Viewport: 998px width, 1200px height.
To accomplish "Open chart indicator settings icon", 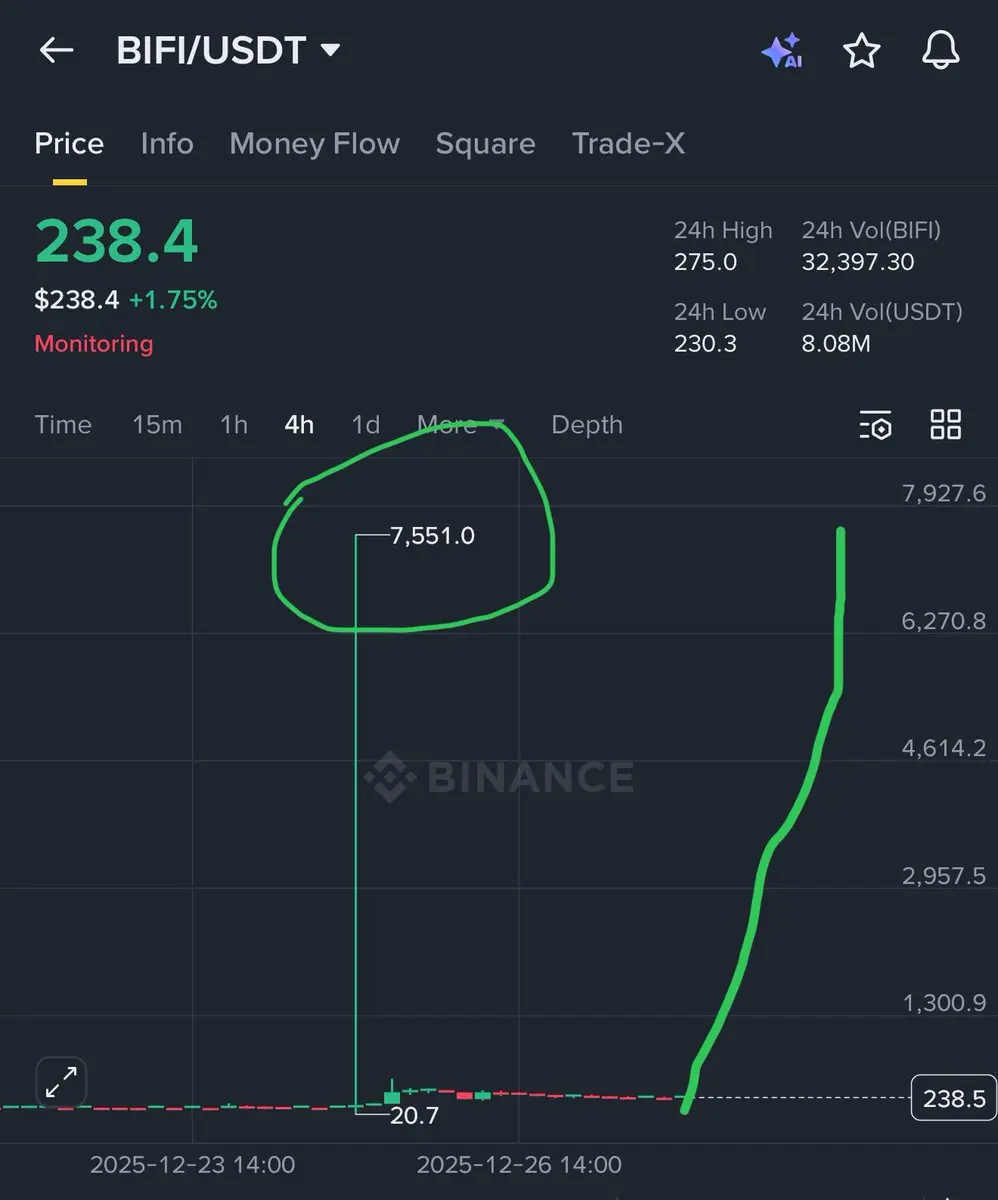I will coord(875,425).
